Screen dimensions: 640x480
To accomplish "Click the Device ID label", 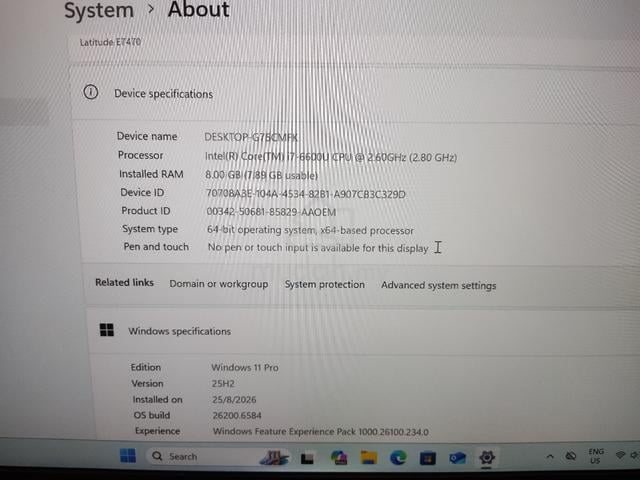I will [142, 192].
